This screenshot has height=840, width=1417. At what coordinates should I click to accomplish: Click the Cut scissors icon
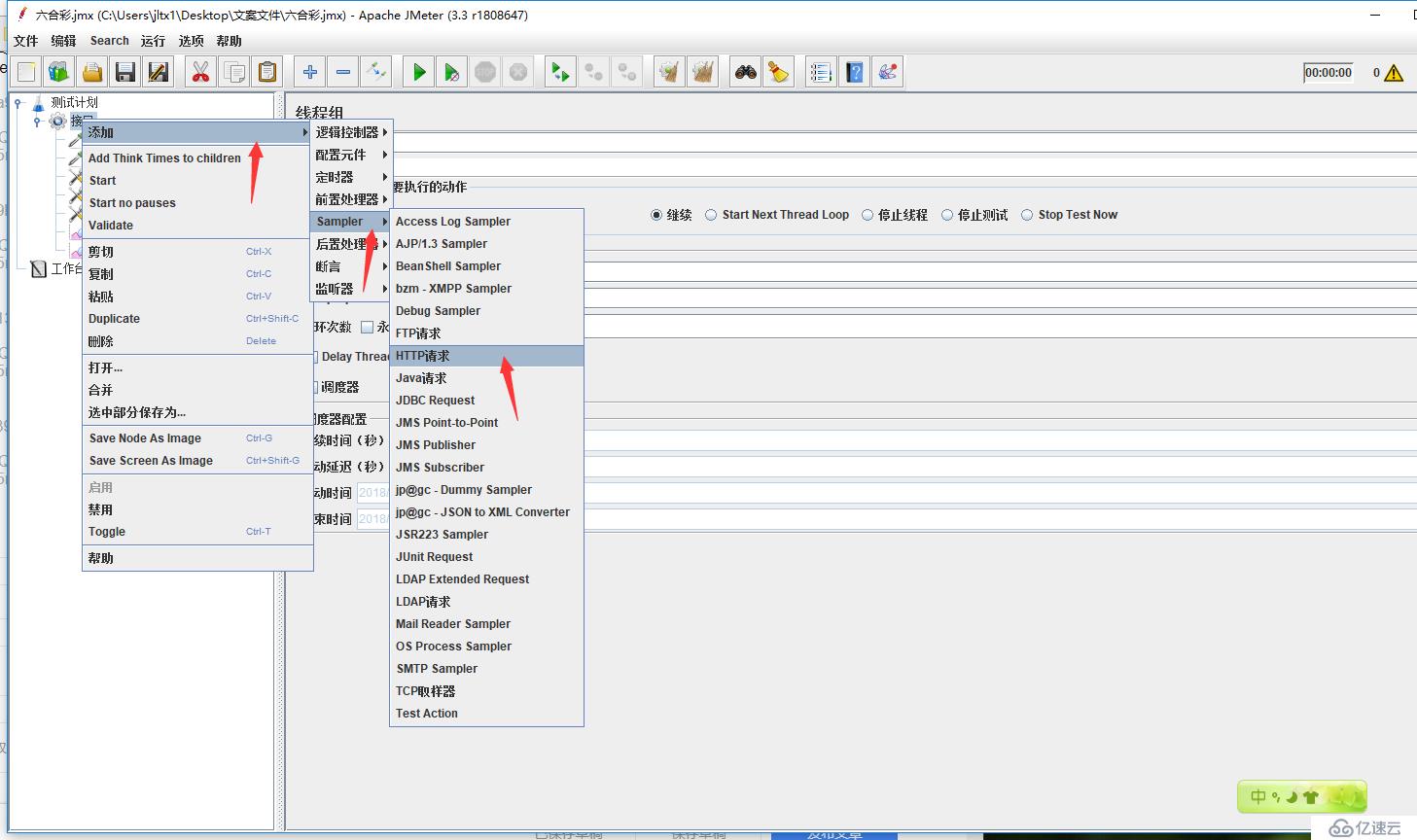pos(200,72)
